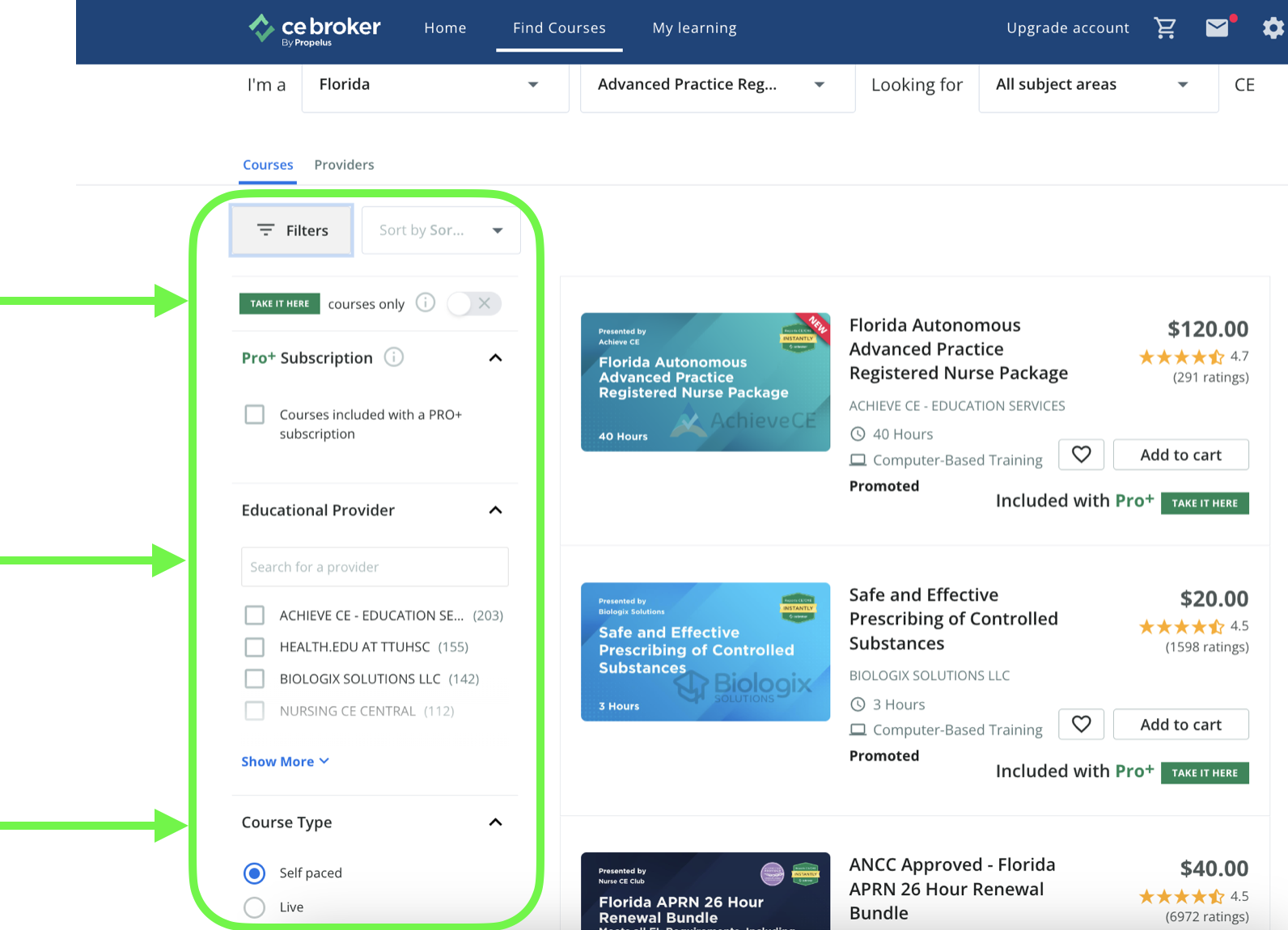Screen dimensions: 1288x930
Task: Switch to the Providers tab
Action: point(344,165)
